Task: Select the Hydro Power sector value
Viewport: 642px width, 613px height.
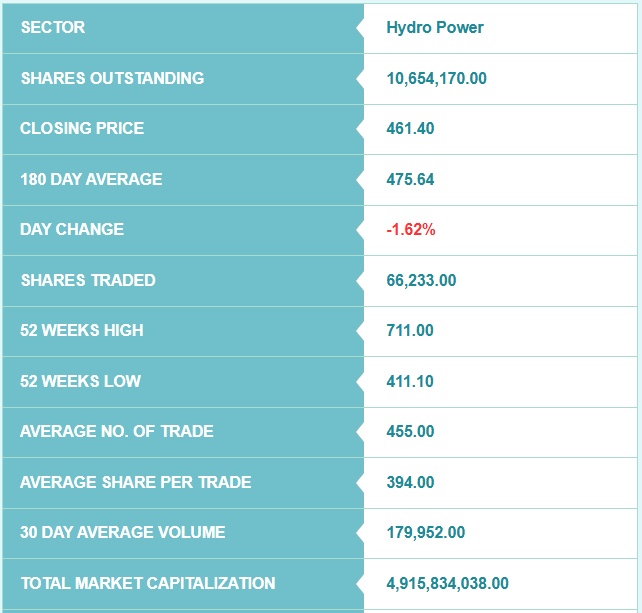Action: click(x=435, y=27)
